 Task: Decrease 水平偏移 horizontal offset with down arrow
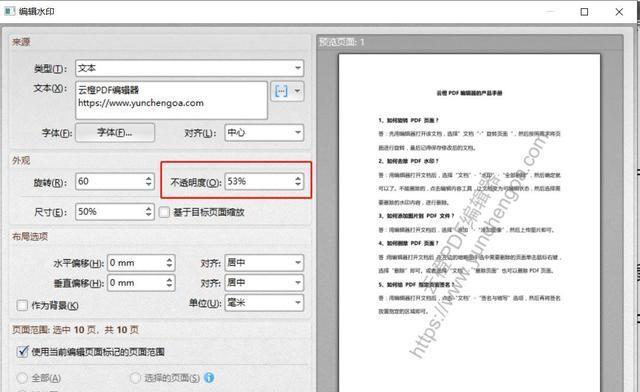(169, 267)
